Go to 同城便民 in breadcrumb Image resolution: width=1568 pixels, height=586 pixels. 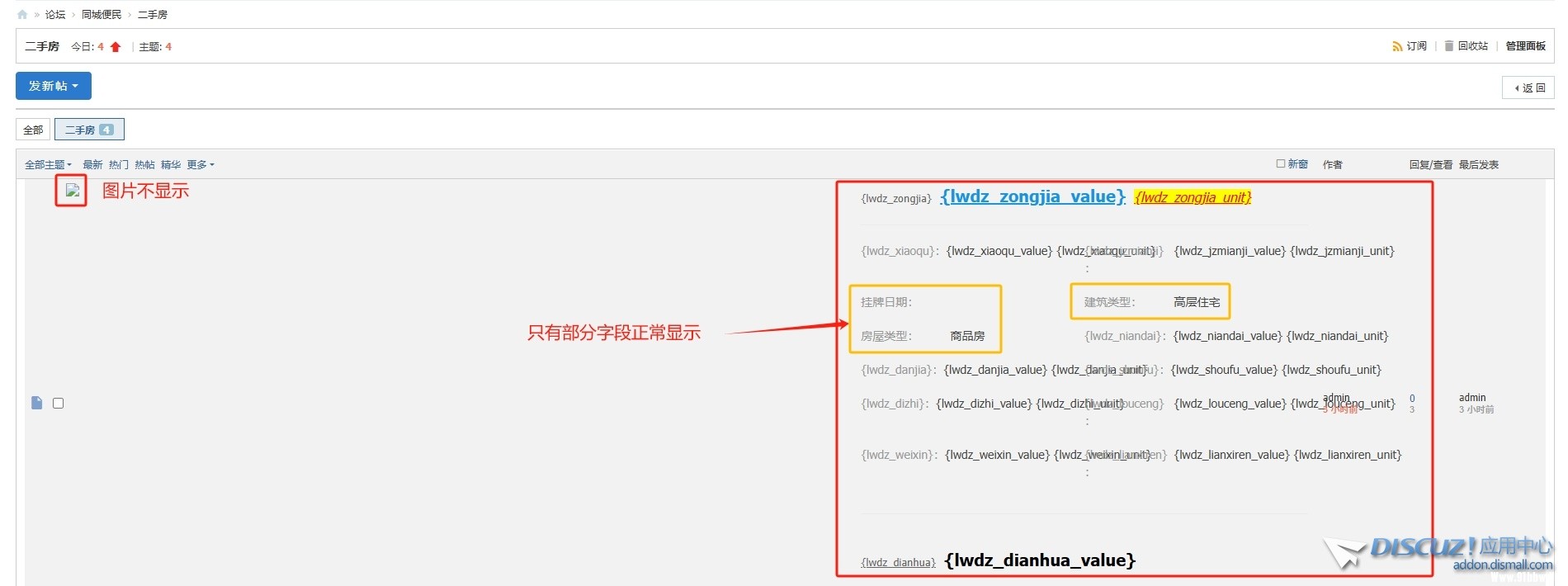click(102, 14)
